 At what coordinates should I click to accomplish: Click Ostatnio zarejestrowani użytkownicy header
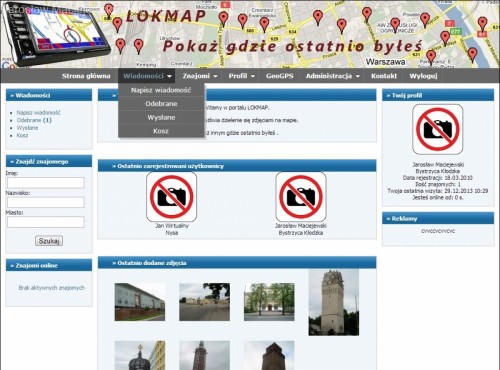coord(237,166)
